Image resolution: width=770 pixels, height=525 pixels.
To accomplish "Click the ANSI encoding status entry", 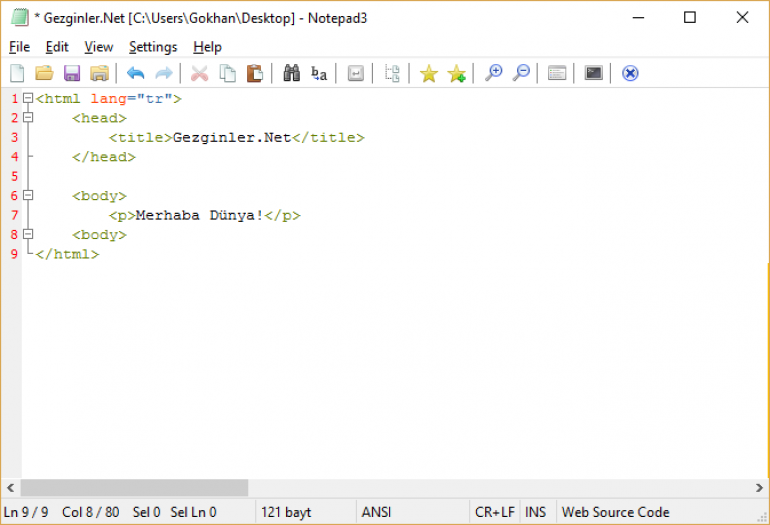I will 376,512.
